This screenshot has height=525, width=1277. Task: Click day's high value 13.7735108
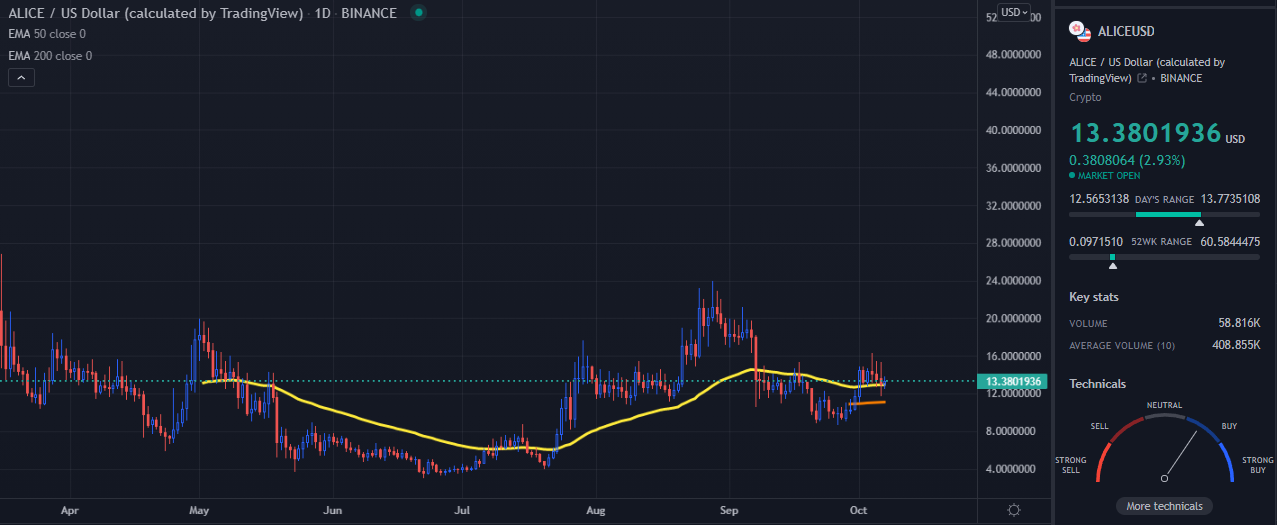1230,199
